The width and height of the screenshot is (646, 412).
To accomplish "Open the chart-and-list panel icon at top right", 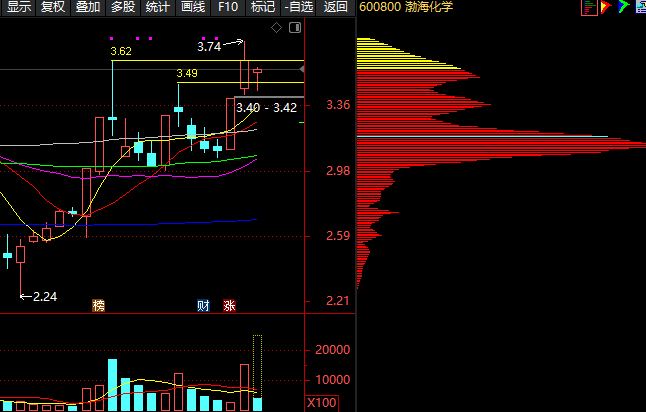I will (x=641, y=7).
